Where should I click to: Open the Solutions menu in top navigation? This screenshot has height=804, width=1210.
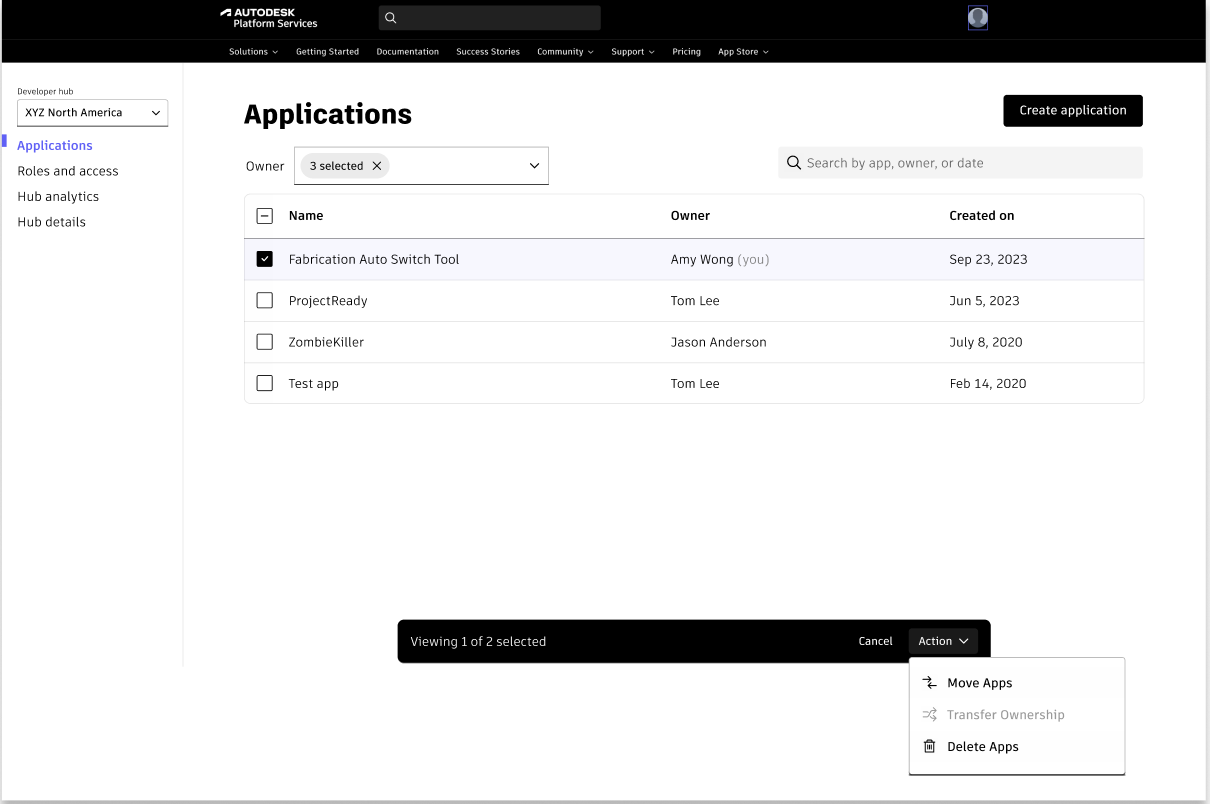pyautogui.click(x=253, y=52)
